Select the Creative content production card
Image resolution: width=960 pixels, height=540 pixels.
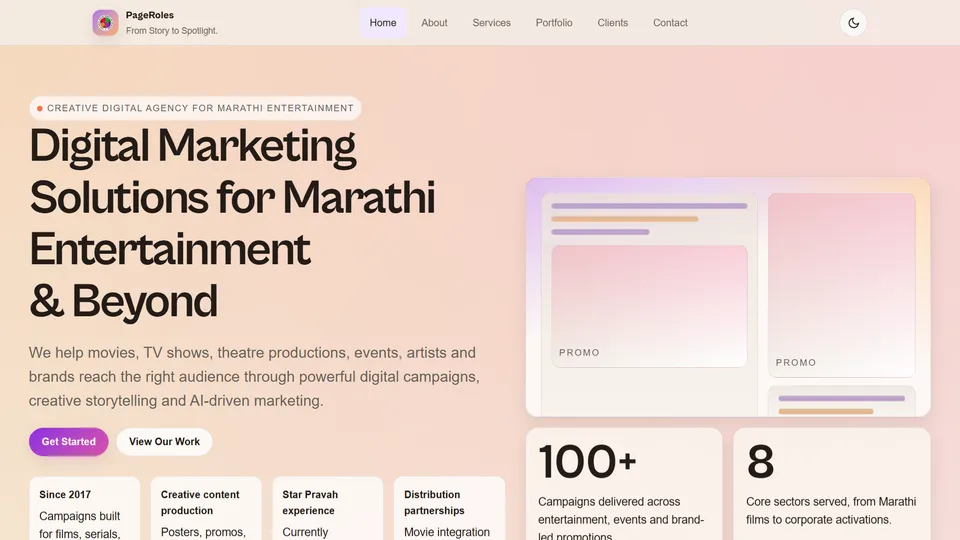click(206, 509)
